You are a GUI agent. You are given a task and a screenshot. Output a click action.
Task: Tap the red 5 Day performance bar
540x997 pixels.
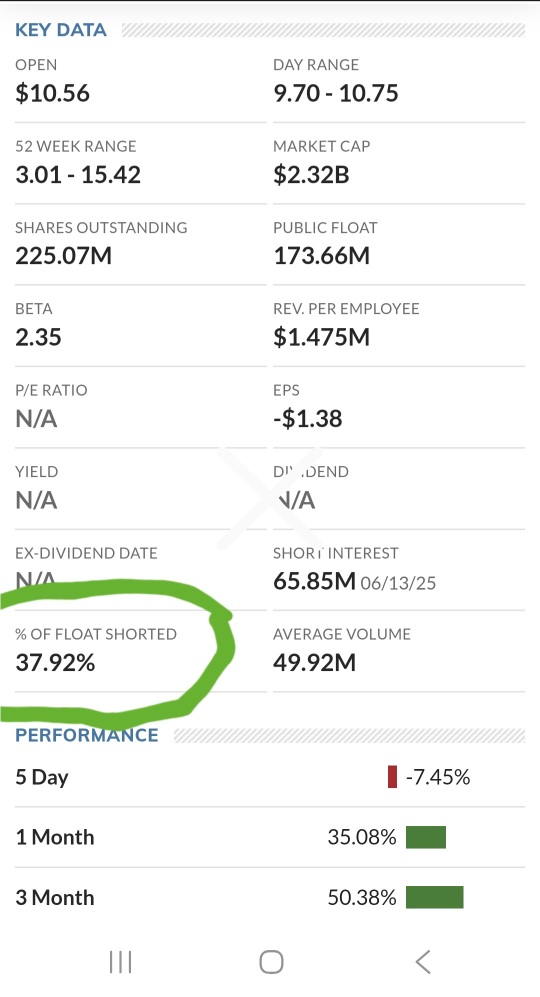click(392, 777)
